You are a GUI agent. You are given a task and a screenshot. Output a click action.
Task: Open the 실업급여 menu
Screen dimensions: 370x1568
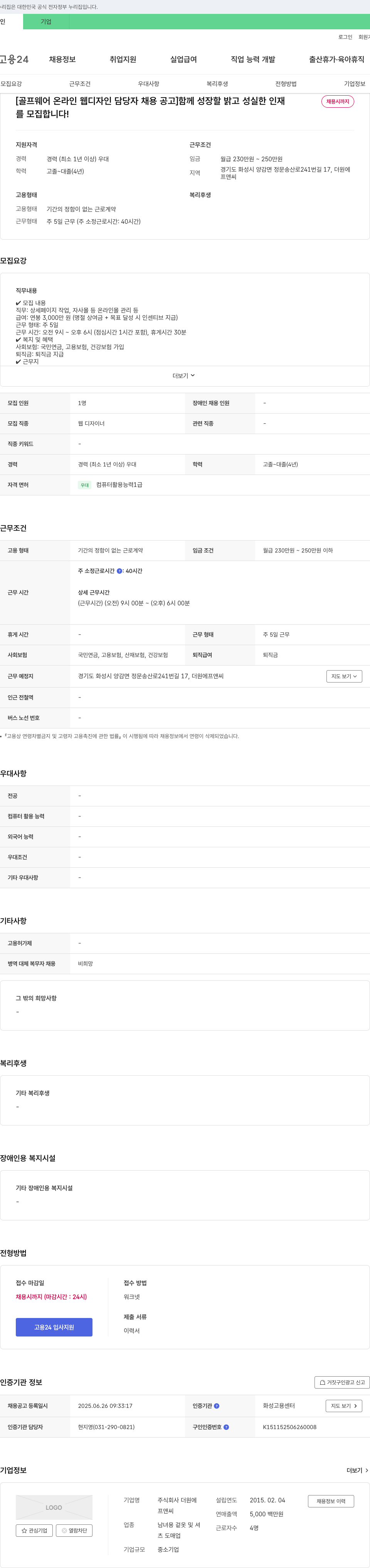tap(183, 59)
